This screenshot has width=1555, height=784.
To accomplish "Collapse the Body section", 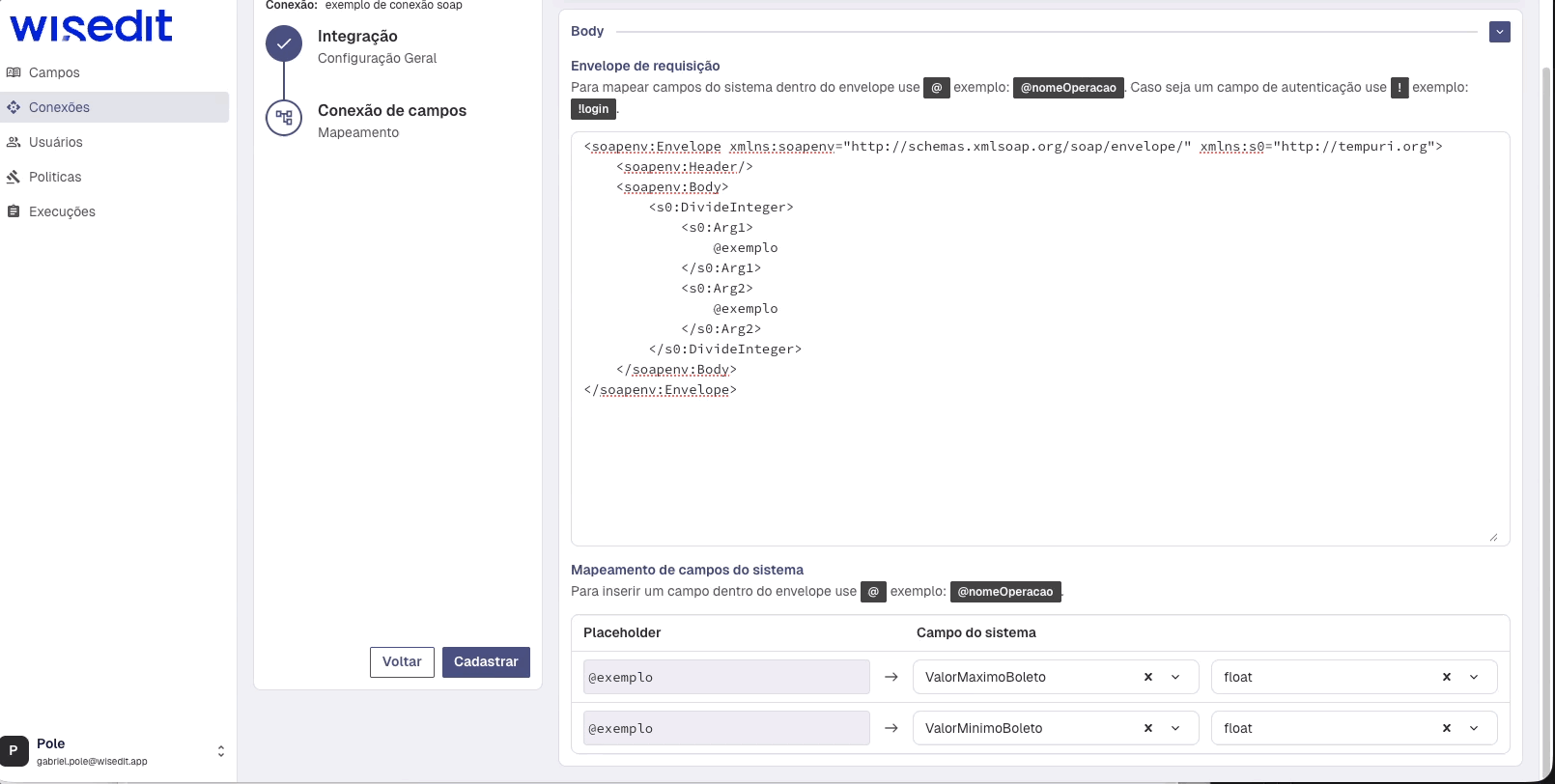I will [x=1499, y=32].
